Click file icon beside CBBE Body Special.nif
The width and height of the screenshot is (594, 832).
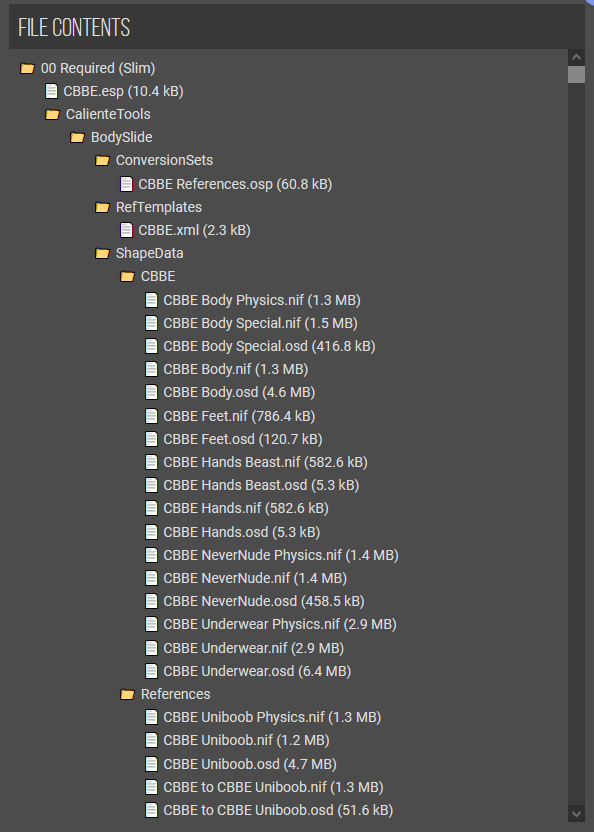click(151, 323)
